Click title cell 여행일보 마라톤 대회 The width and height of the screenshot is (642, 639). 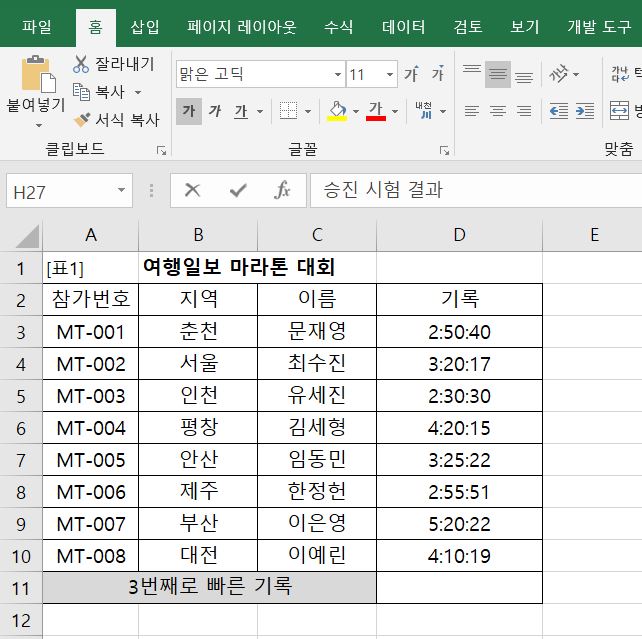tap(239, 267)
